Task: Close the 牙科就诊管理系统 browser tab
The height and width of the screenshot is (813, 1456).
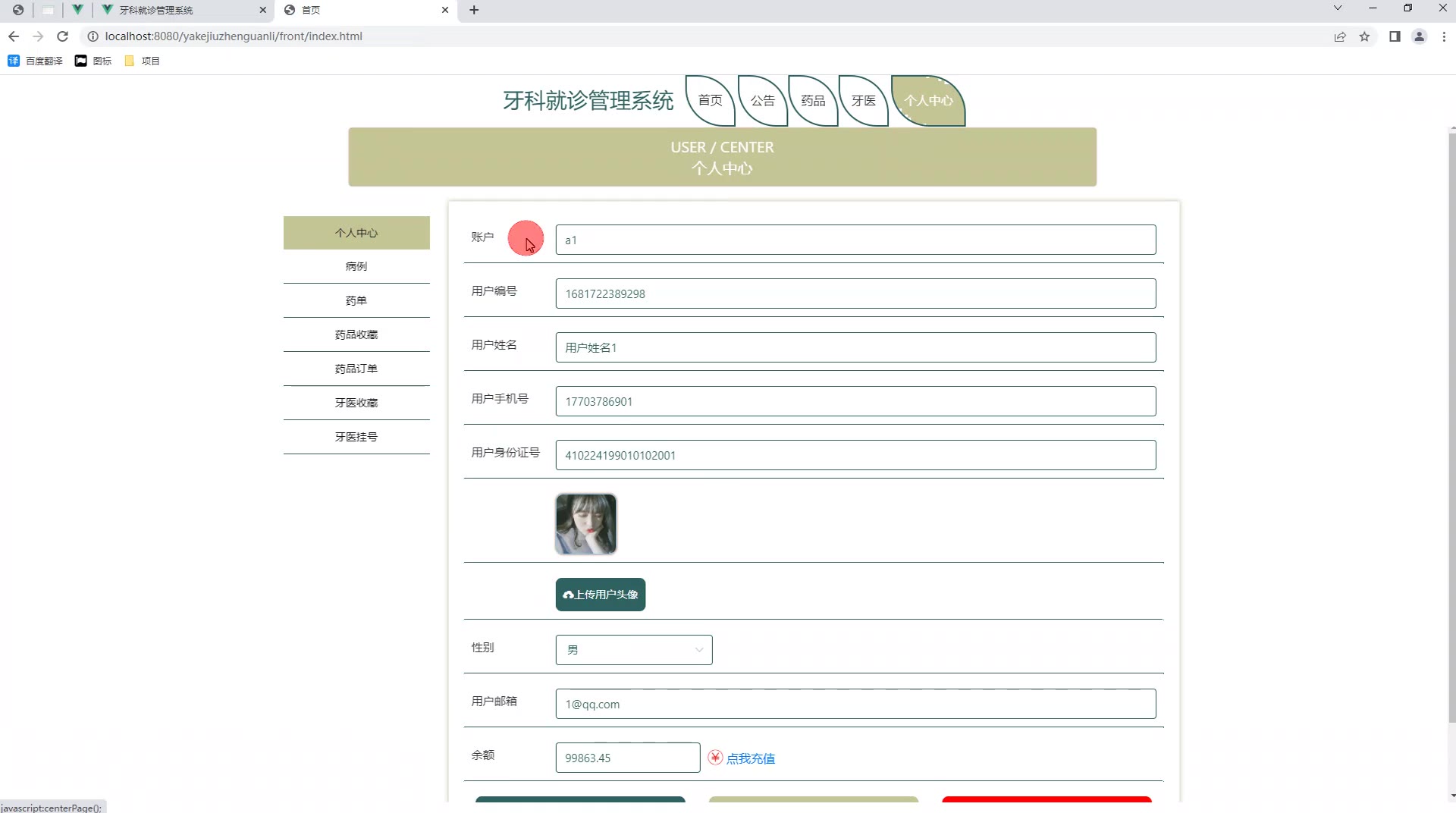Action: 263,10
